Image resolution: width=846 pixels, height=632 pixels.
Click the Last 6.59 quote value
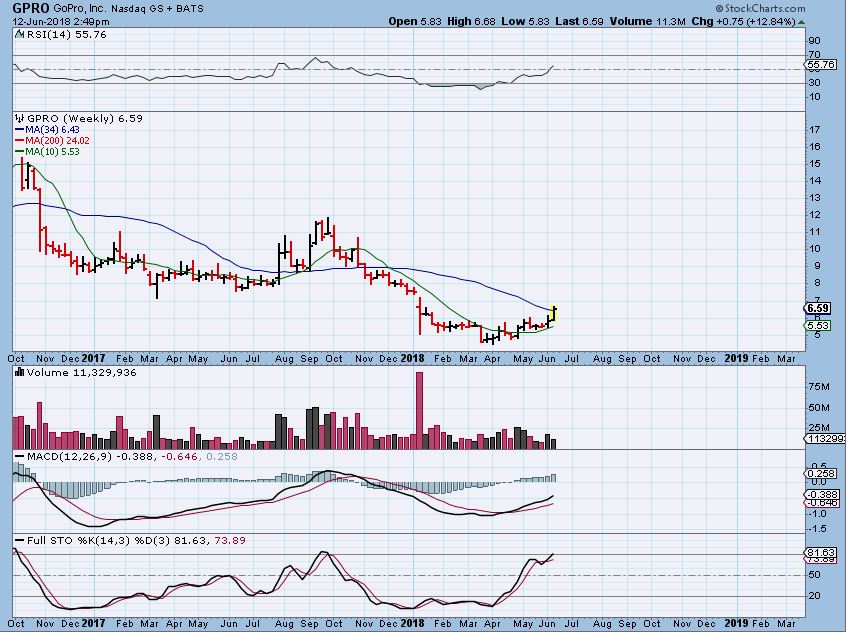(579, 22)
